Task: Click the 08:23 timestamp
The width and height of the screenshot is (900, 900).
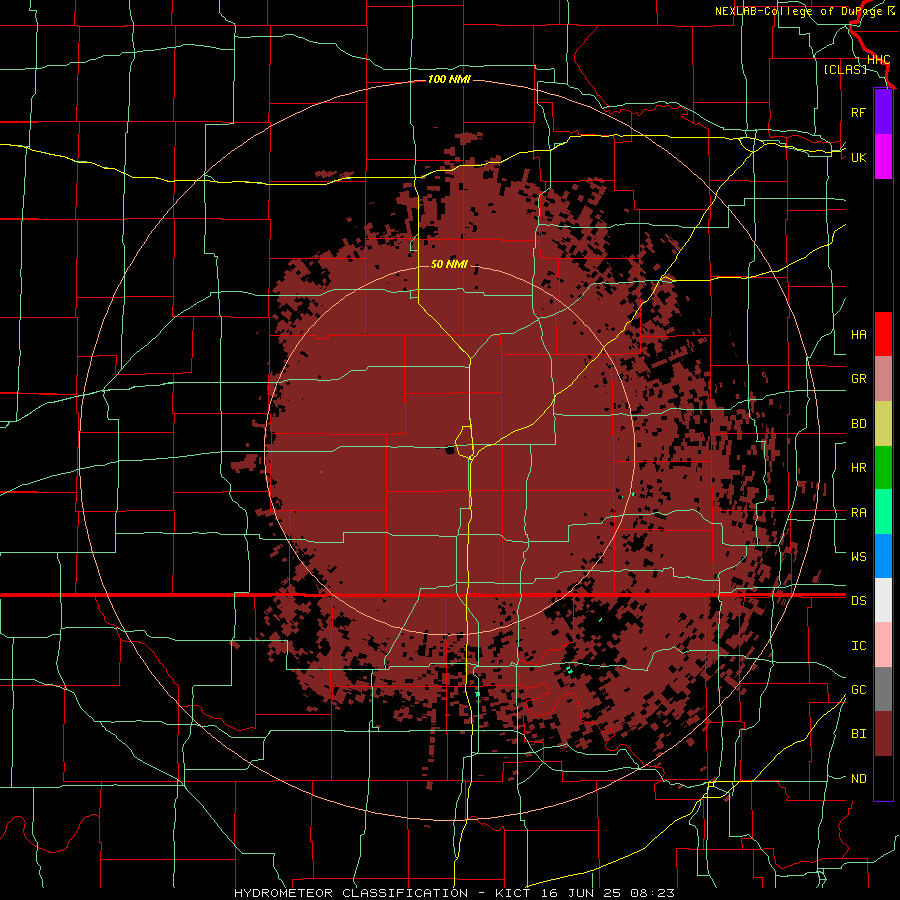Action: (652, 893)
